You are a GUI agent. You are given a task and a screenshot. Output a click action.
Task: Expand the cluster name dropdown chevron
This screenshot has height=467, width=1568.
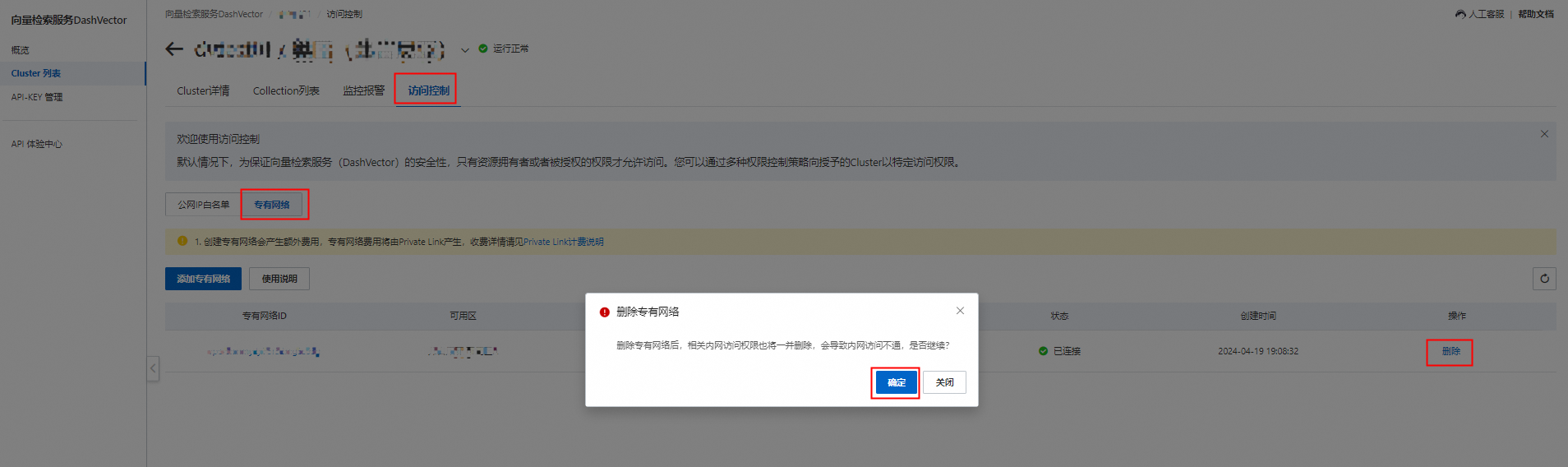click(464, 50)
